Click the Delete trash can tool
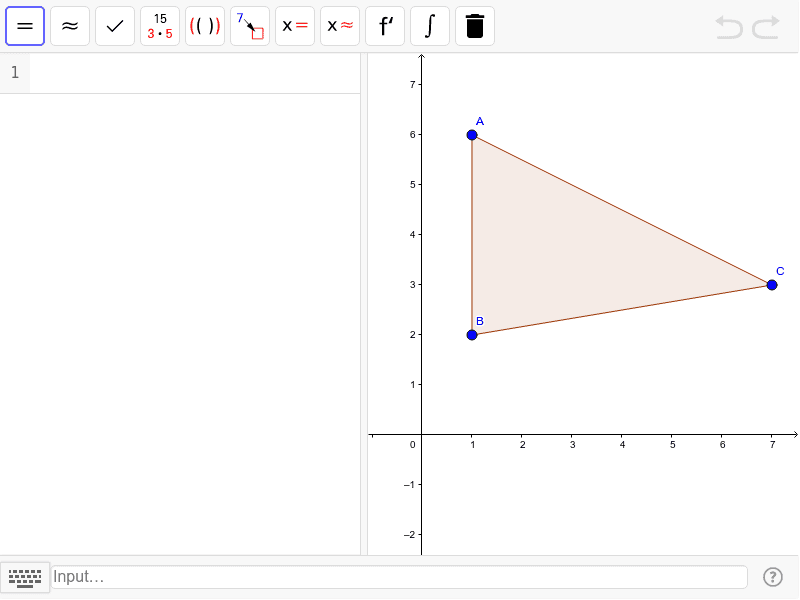Viewport: 800px width, 600px height. [474, 26]
